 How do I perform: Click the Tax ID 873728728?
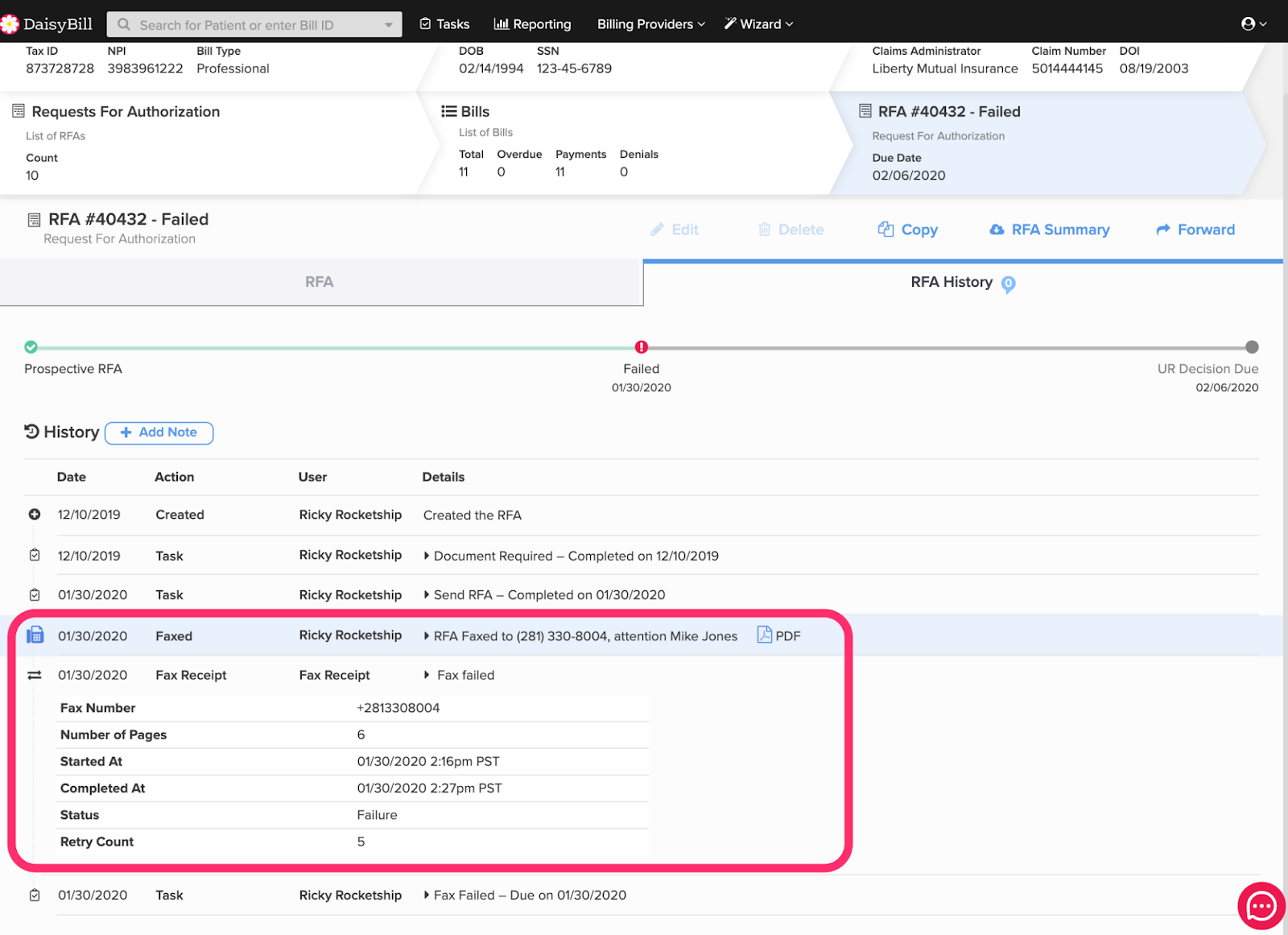[60, 68]
